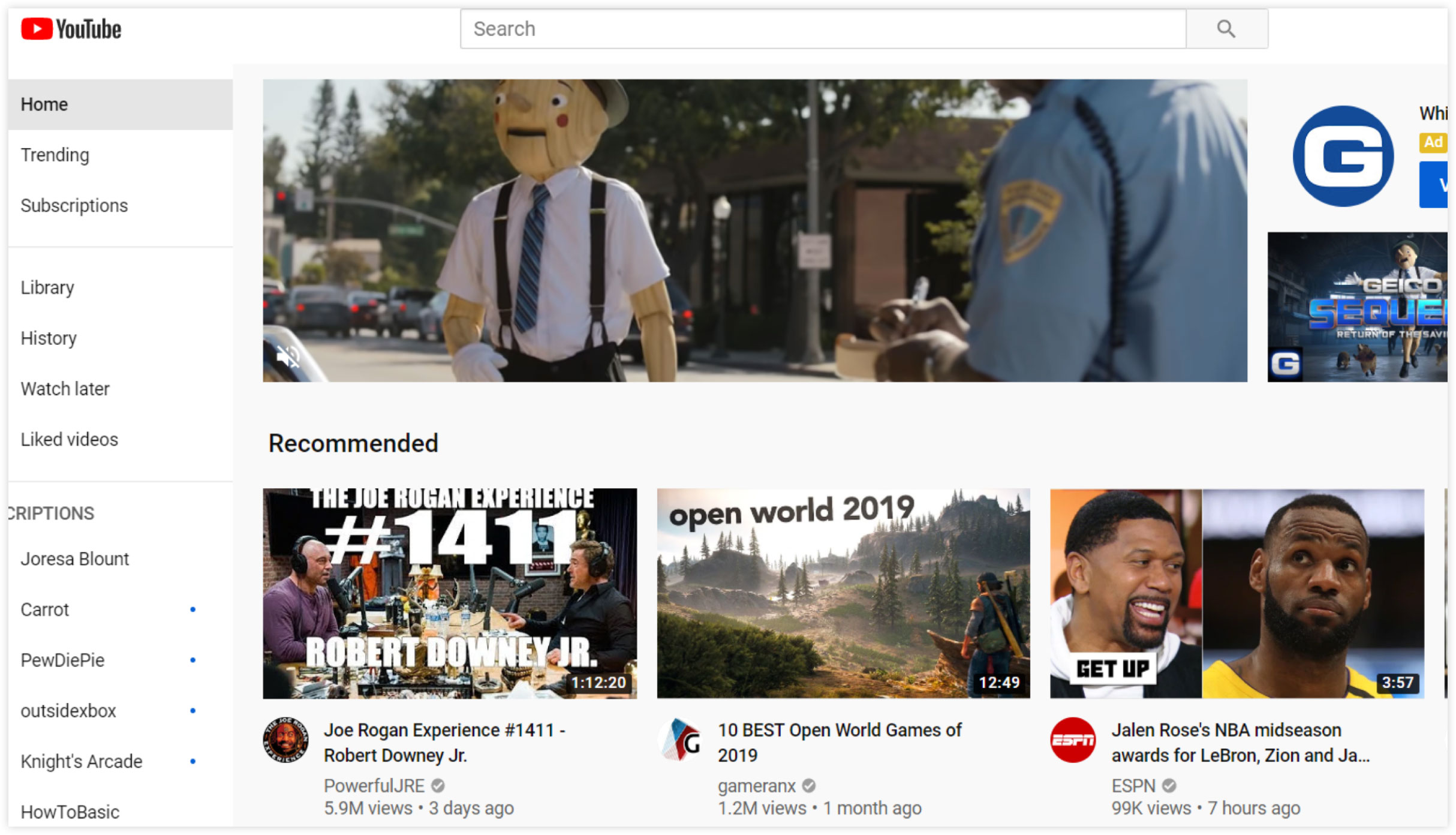
Task: Click the 12:49 duration badge
Action: 999,682
